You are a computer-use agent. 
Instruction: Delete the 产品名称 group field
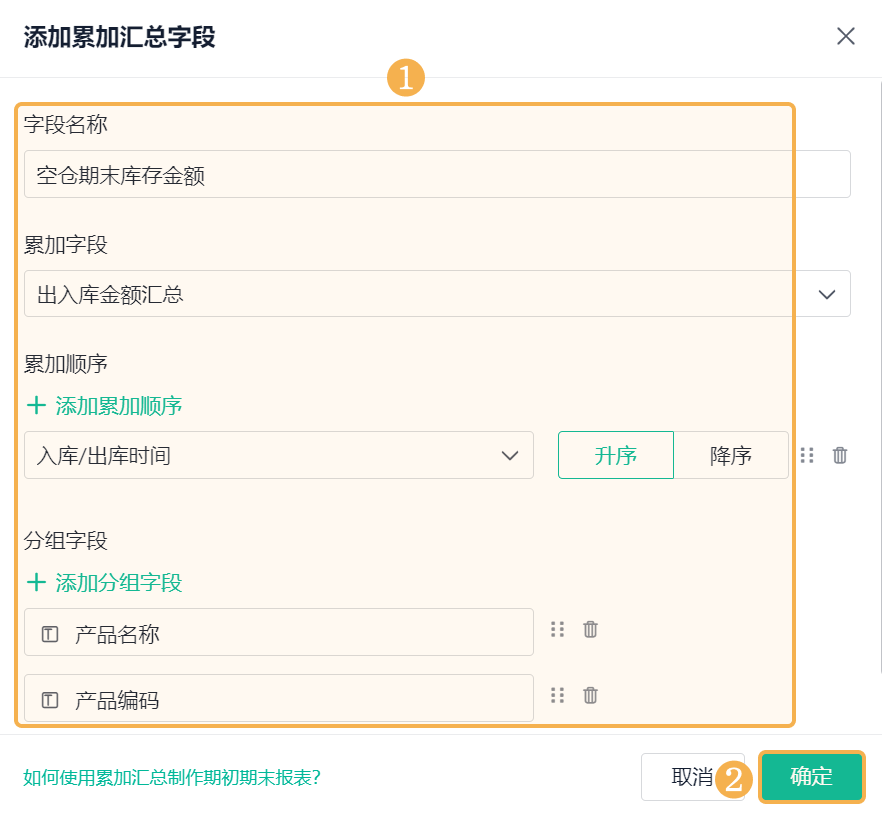click(590, 629)
